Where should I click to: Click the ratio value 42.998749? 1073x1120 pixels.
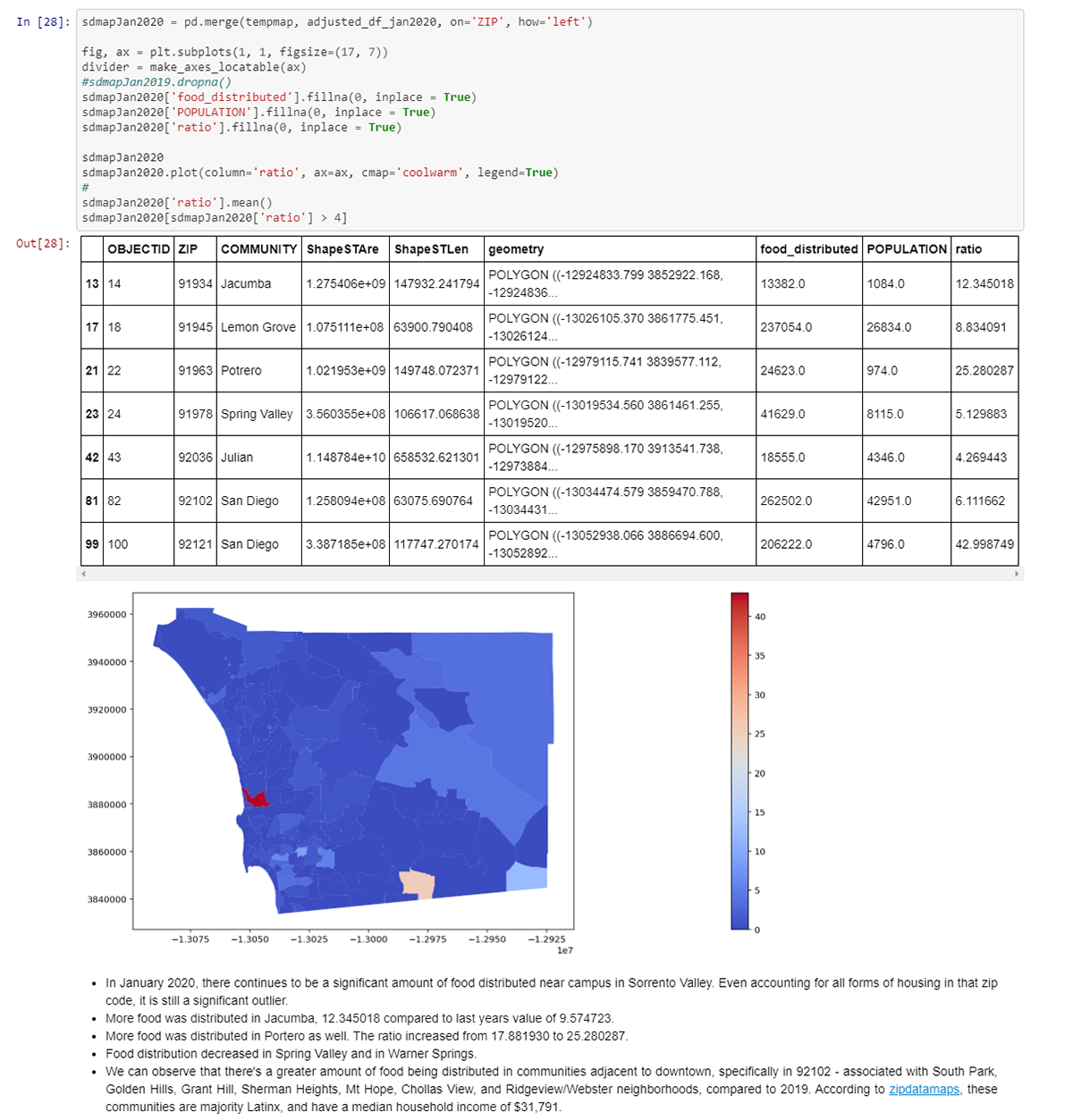[984, 543]
